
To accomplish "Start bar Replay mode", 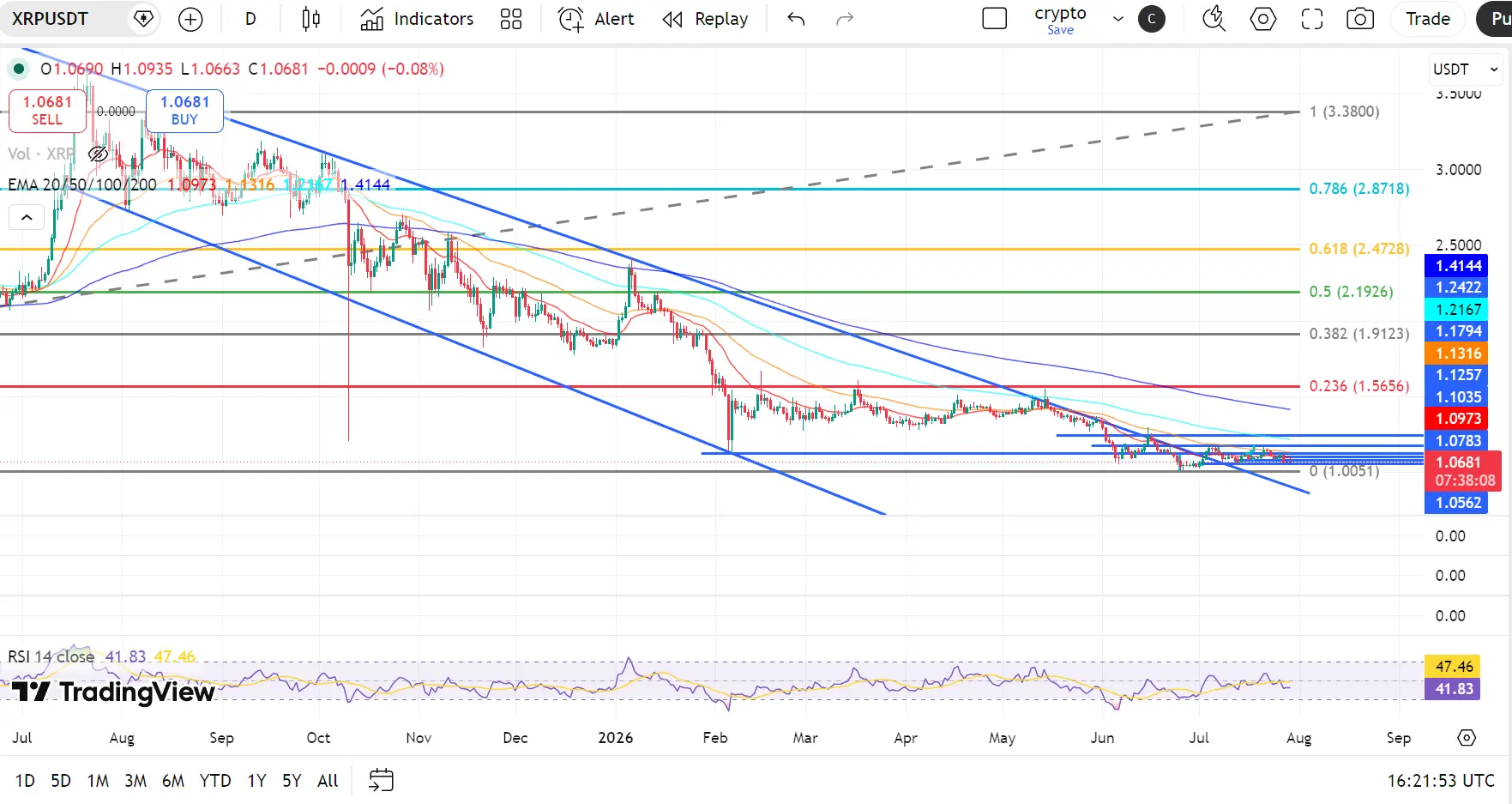I will click(x=706, y=19).
